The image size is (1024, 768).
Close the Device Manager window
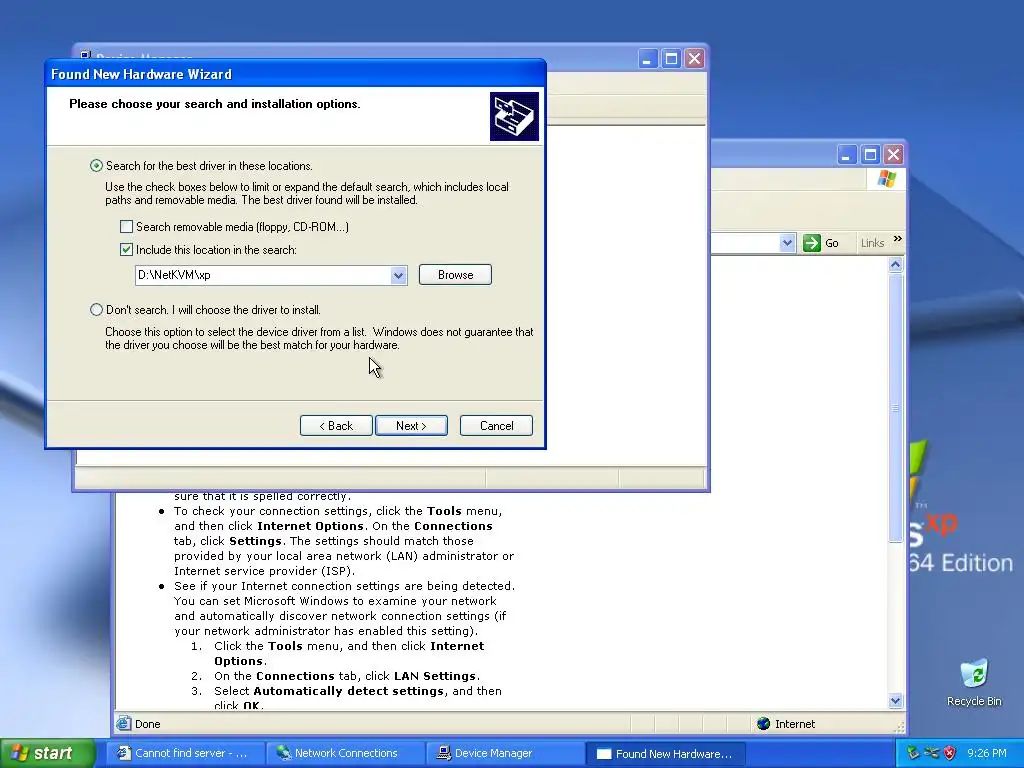(695, 59)
